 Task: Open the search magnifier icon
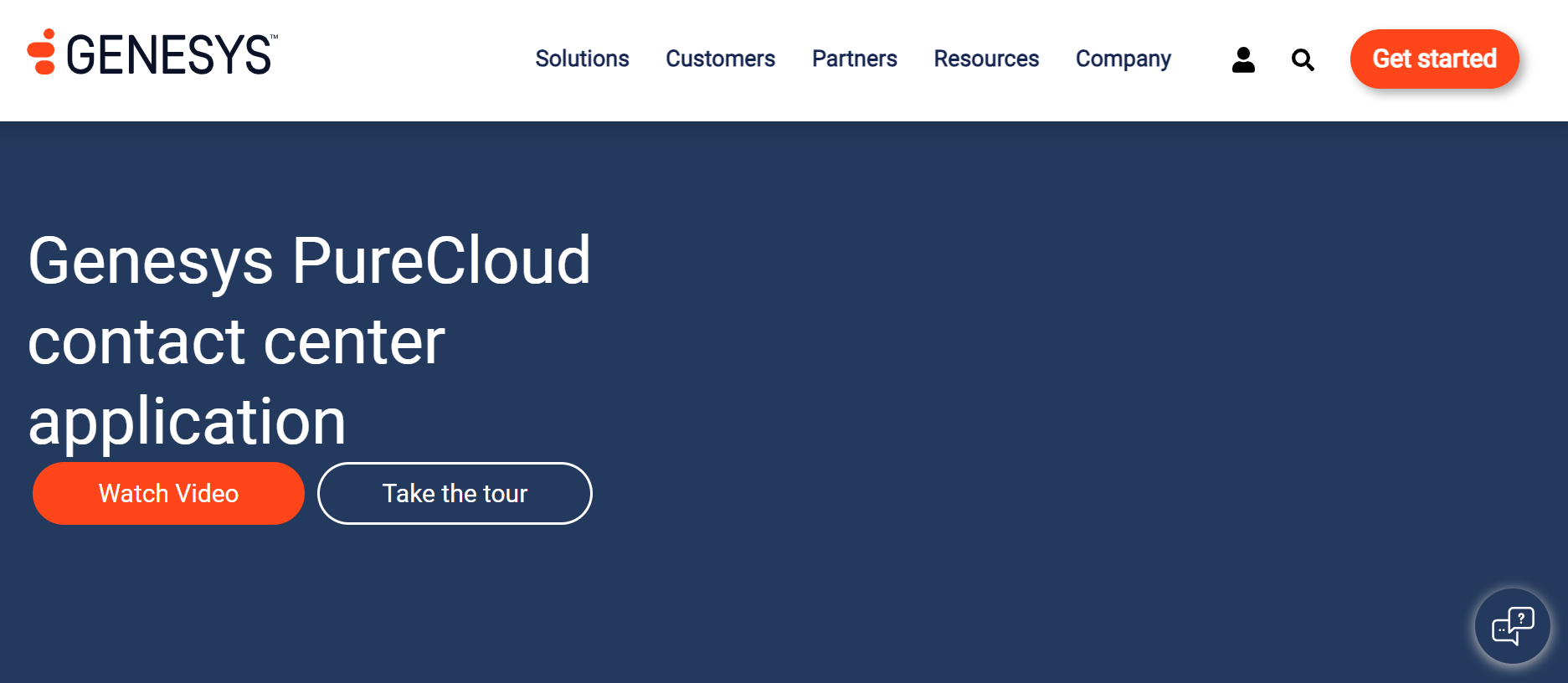click(x=1303, y=59)
